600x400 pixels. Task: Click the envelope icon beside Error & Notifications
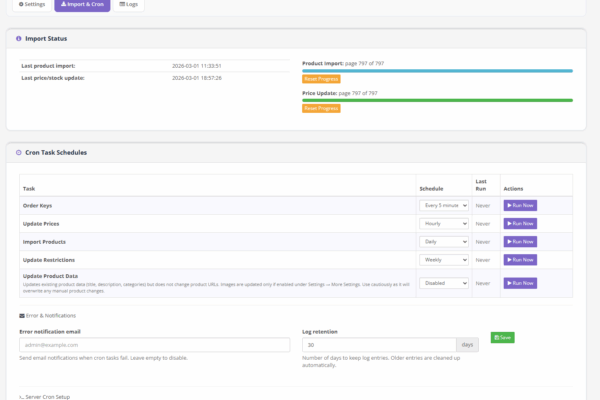click(22, 316)
